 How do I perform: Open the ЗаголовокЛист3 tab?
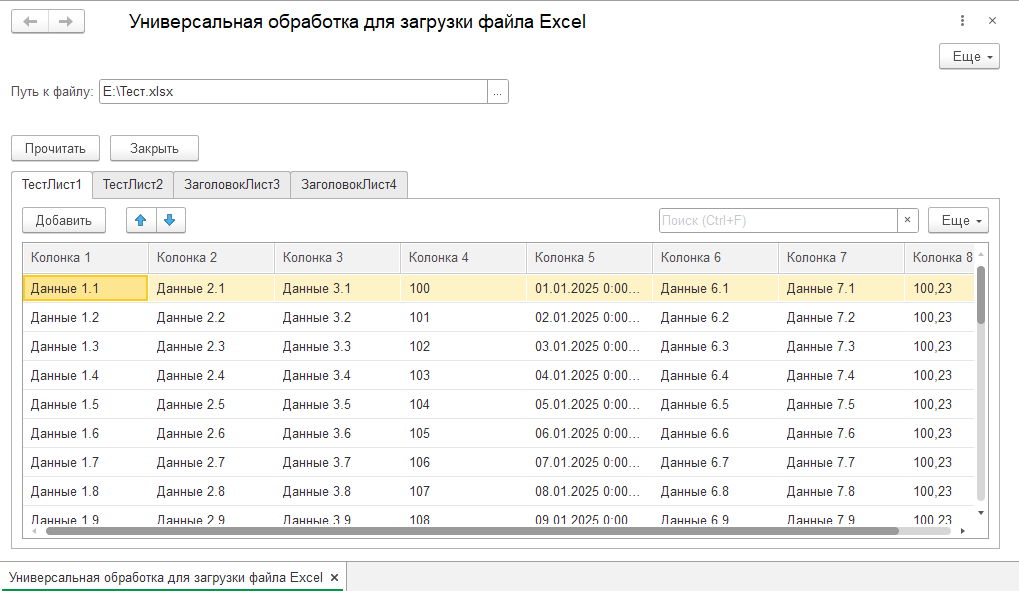232,185
